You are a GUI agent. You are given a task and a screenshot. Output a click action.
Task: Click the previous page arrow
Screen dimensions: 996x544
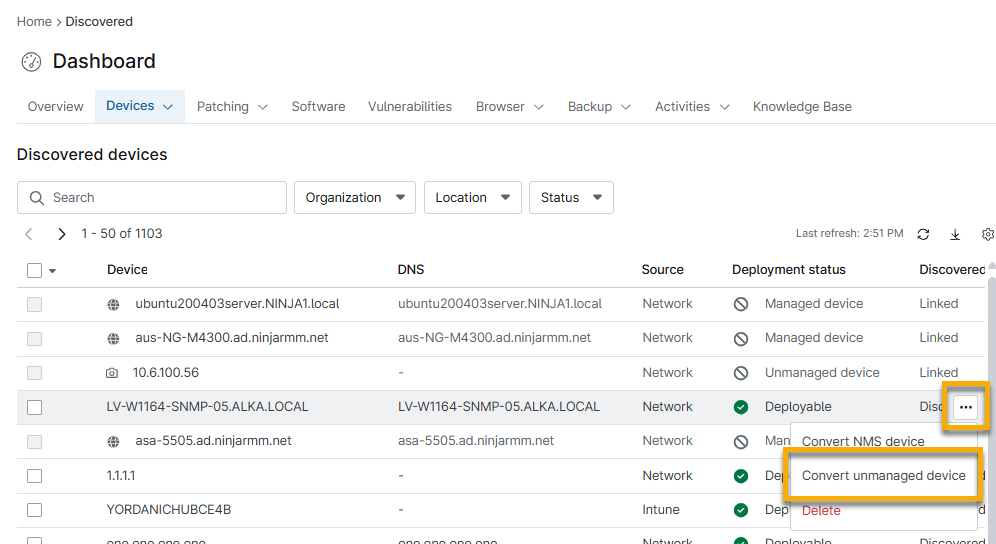pos(29,234)
